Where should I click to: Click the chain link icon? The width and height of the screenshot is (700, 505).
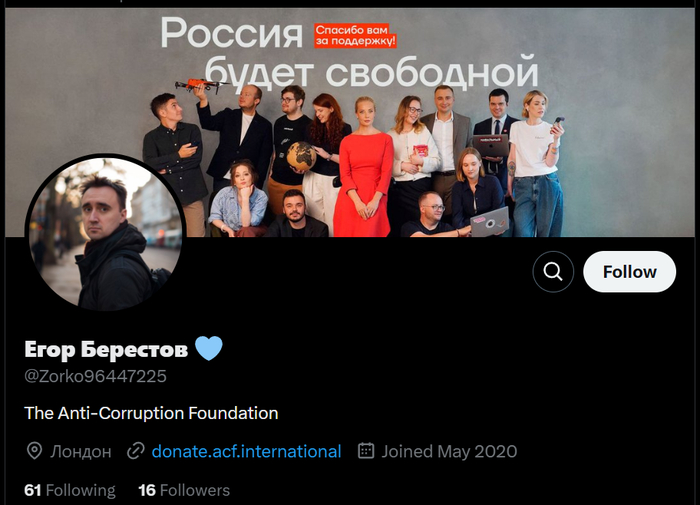coord(136,451)
